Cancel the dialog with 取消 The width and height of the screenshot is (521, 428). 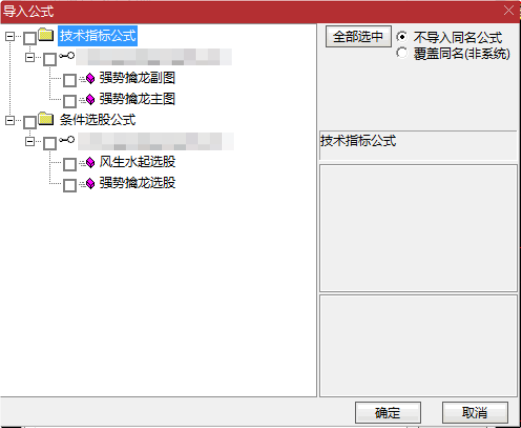[x=475, y=413]
